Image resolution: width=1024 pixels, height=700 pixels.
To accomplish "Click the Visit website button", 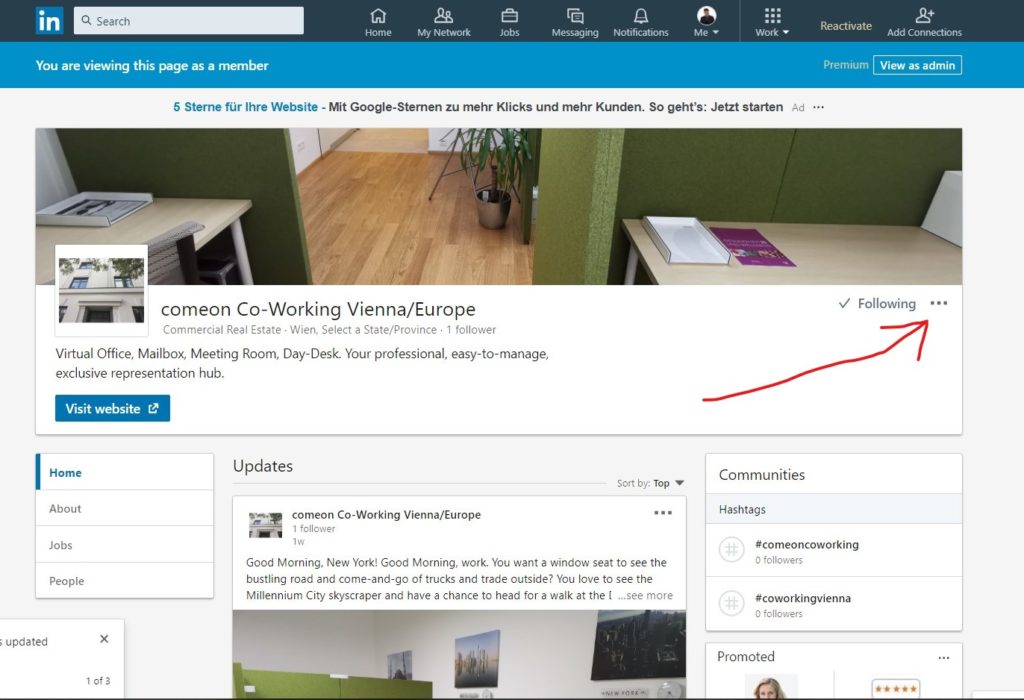I will 112,408.
